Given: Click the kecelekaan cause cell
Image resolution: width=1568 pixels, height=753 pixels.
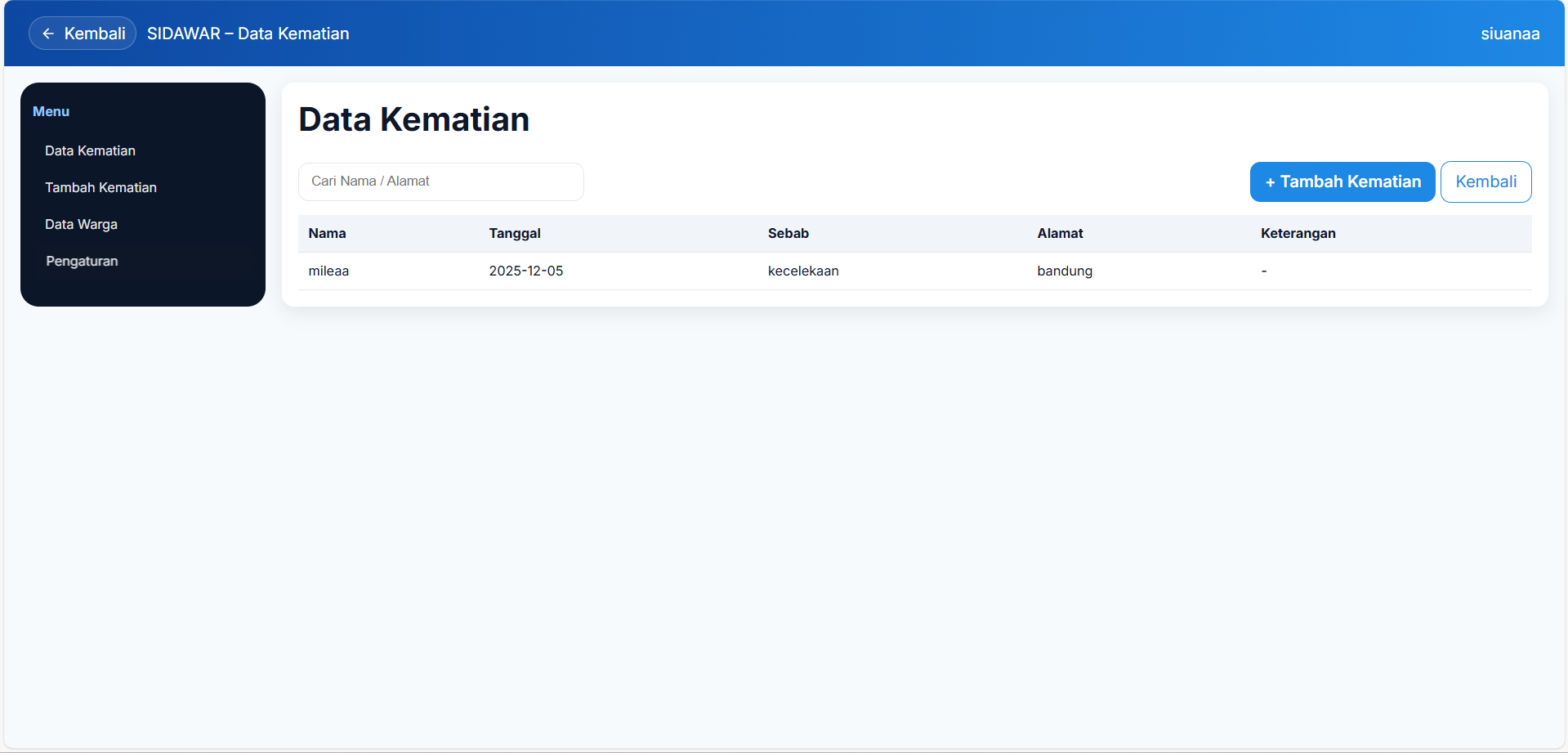Looking at the screenshot, I should click(802, 271).
